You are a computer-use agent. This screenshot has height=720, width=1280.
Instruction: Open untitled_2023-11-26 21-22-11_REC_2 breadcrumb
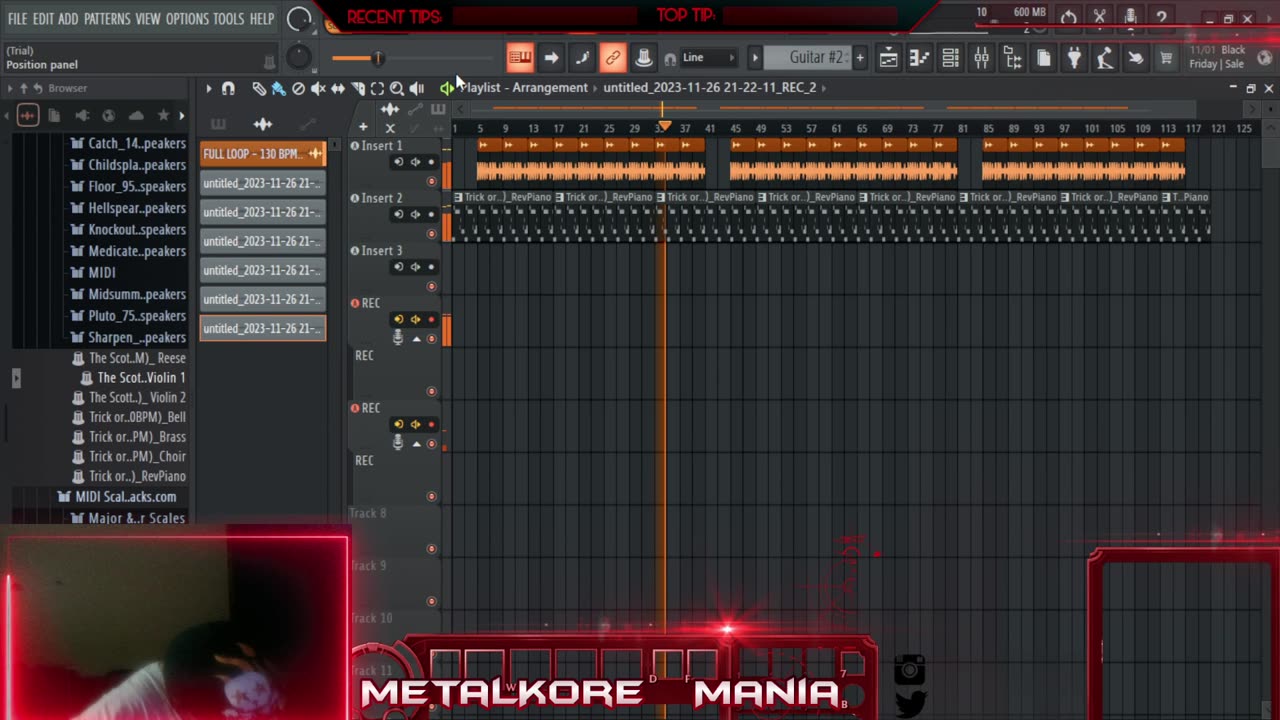tap(710, 88)
